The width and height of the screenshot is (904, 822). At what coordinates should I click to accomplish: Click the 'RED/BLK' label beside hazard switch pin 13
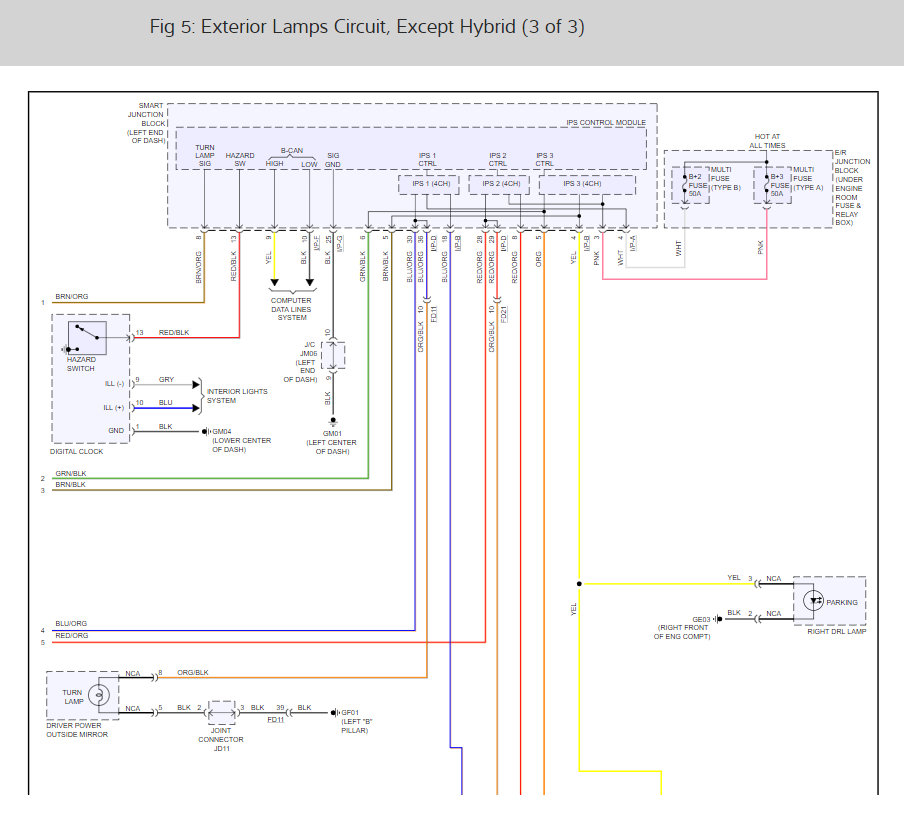coord(174,333)
